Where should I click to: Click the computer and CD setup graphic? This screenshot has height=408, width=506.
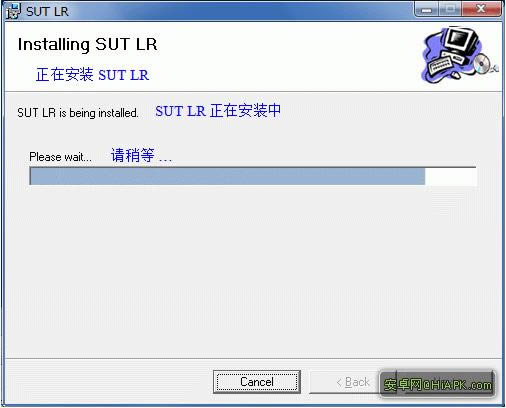460,55
